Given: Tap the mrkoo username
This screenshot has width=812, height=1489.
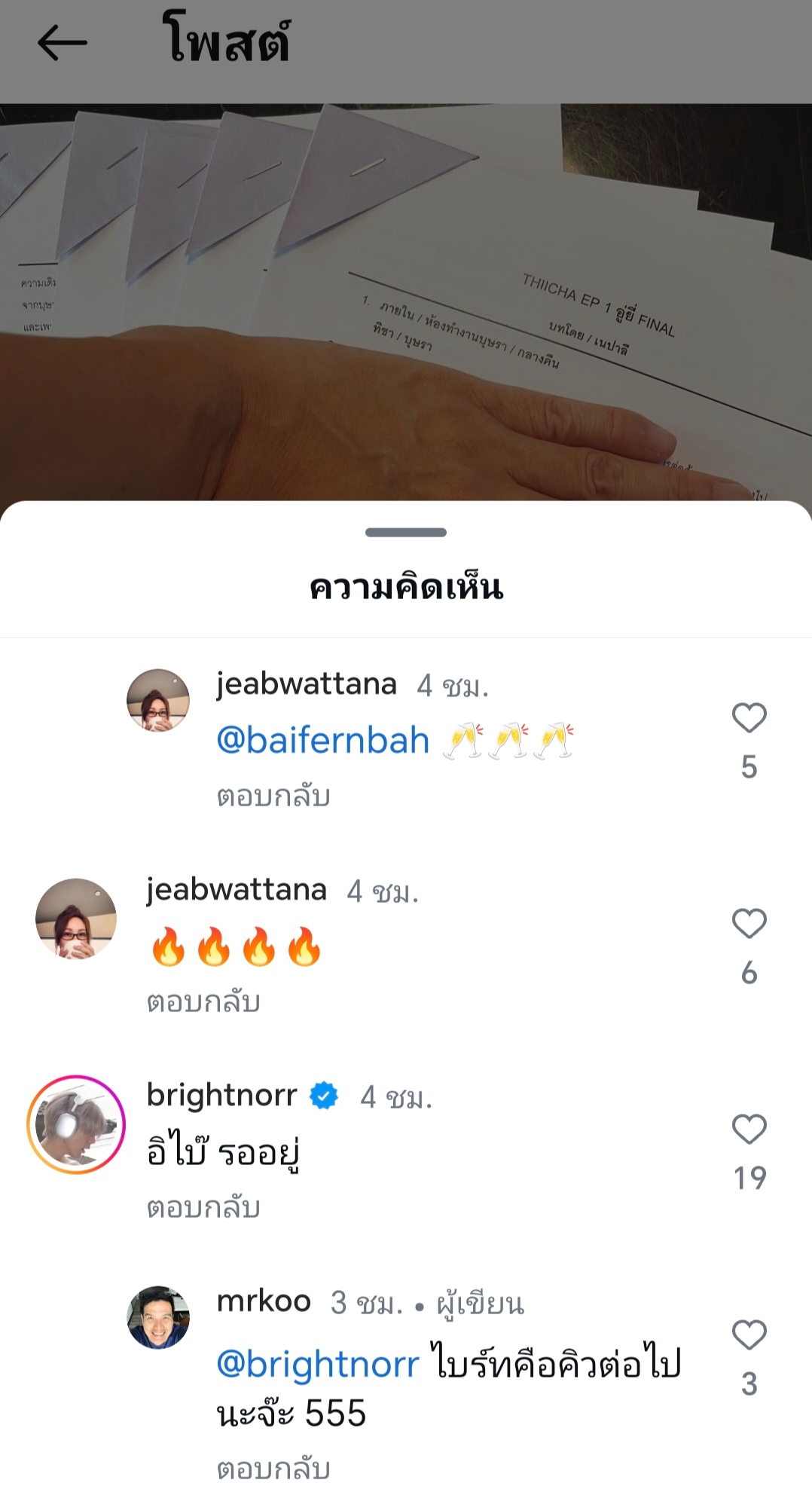Looking at the screenshot, I should (x=264, y=1301).
